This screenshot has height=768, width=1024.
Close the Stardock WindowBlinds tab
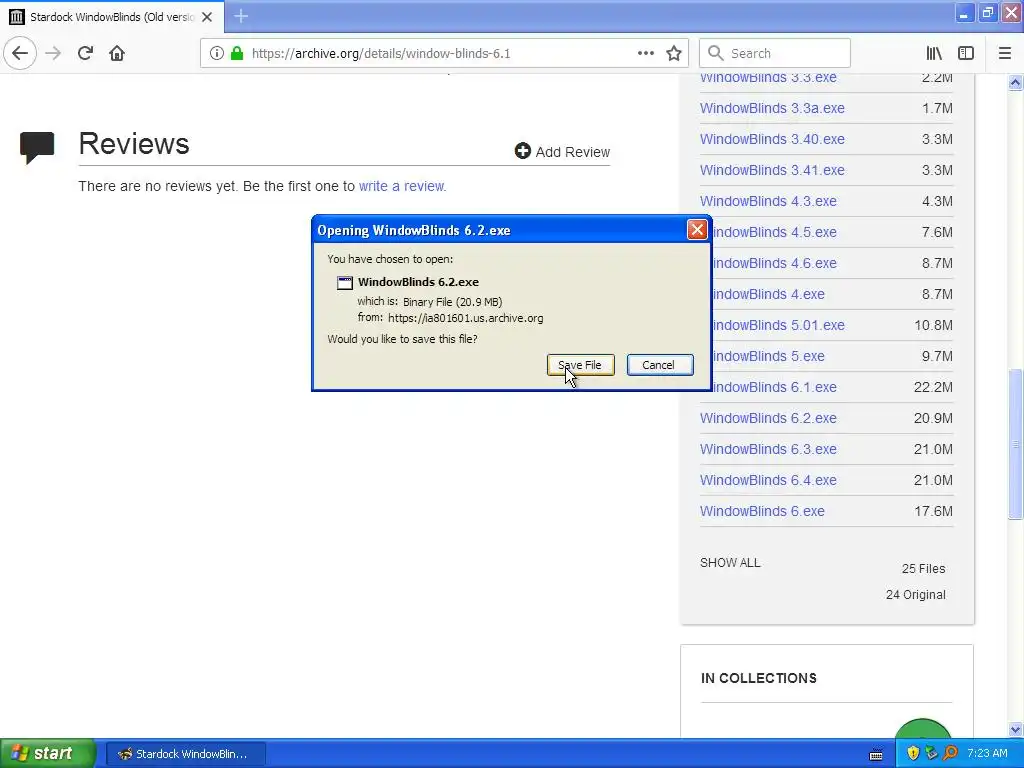(207, 17)
